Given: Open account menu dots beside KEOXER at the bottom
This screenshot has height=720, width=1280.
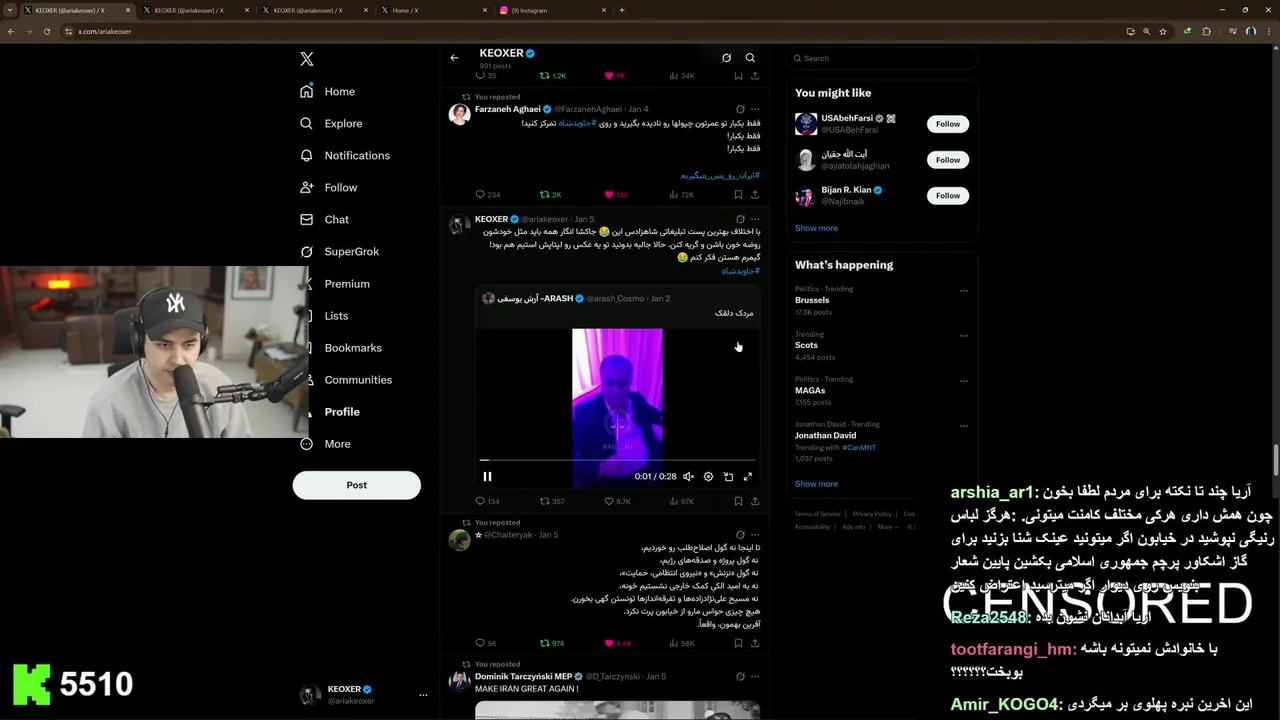Looking at the screenshot, I should [423, 694].
